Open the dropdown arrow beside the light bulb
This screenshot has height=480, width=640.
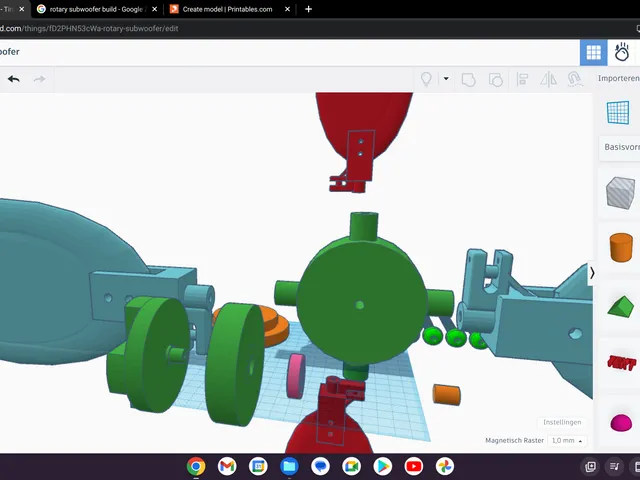click(446, 78)
